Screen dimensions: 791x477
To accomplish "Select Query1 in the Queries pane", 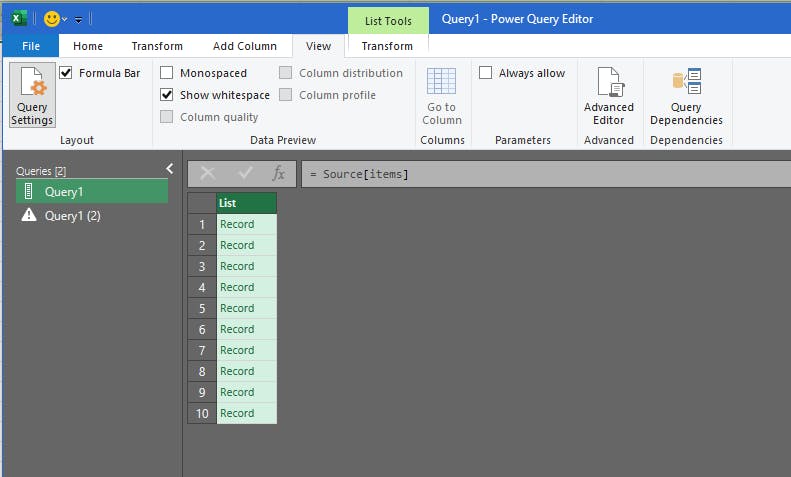I will 92,192.
